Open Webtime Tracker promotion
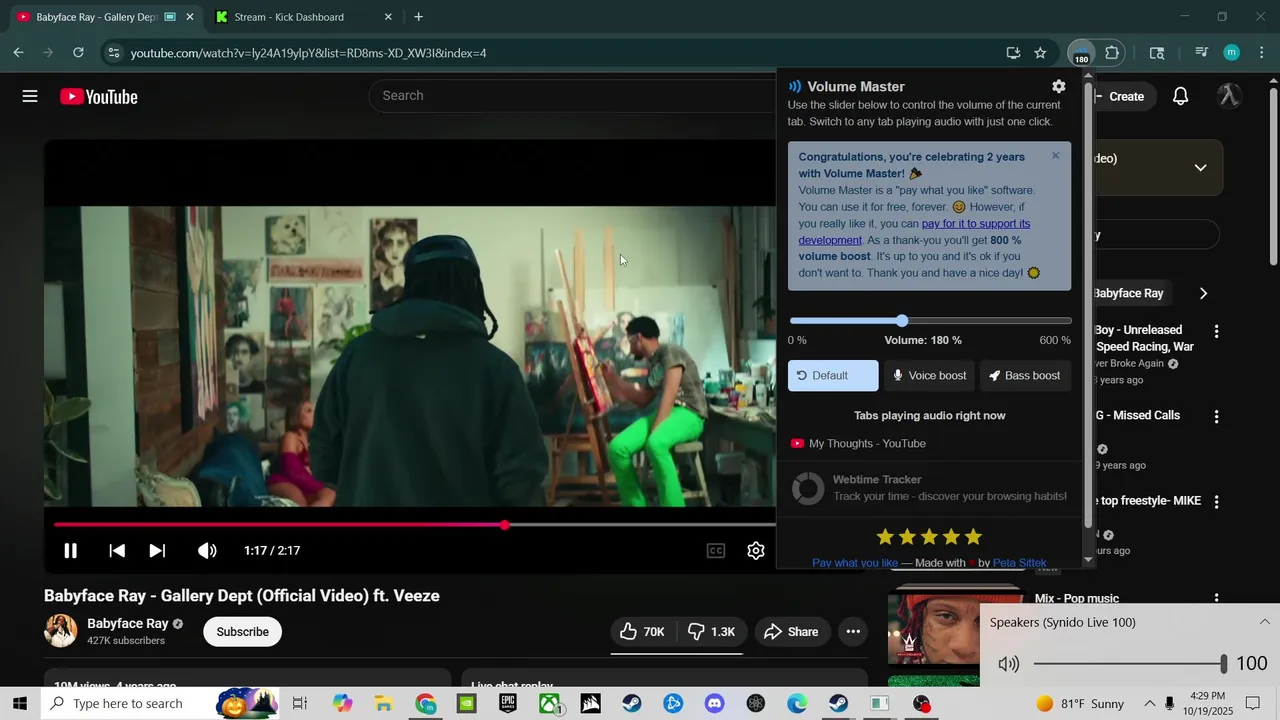 [929, 488]
